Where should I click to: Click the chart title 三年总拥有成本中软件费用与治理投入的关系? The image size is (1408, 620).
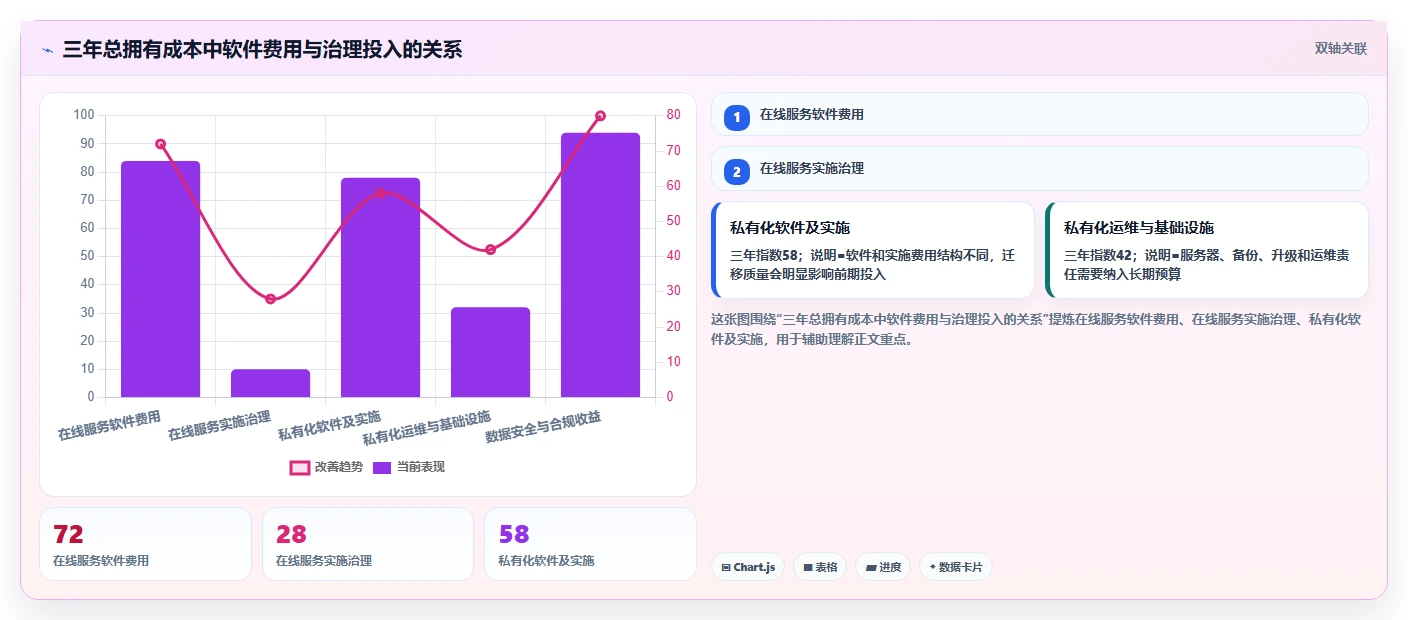tap(262, 49)
